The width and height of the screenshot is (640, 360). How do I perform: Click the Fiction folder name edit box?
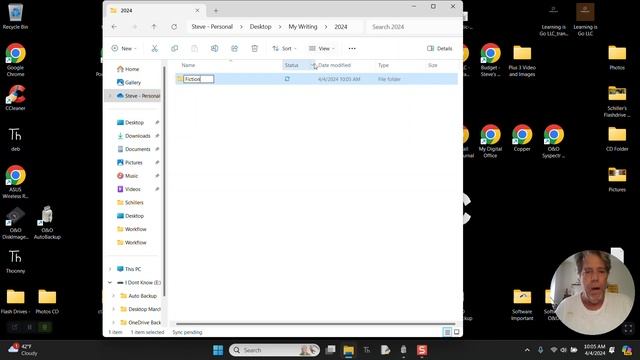coord(198,79)
